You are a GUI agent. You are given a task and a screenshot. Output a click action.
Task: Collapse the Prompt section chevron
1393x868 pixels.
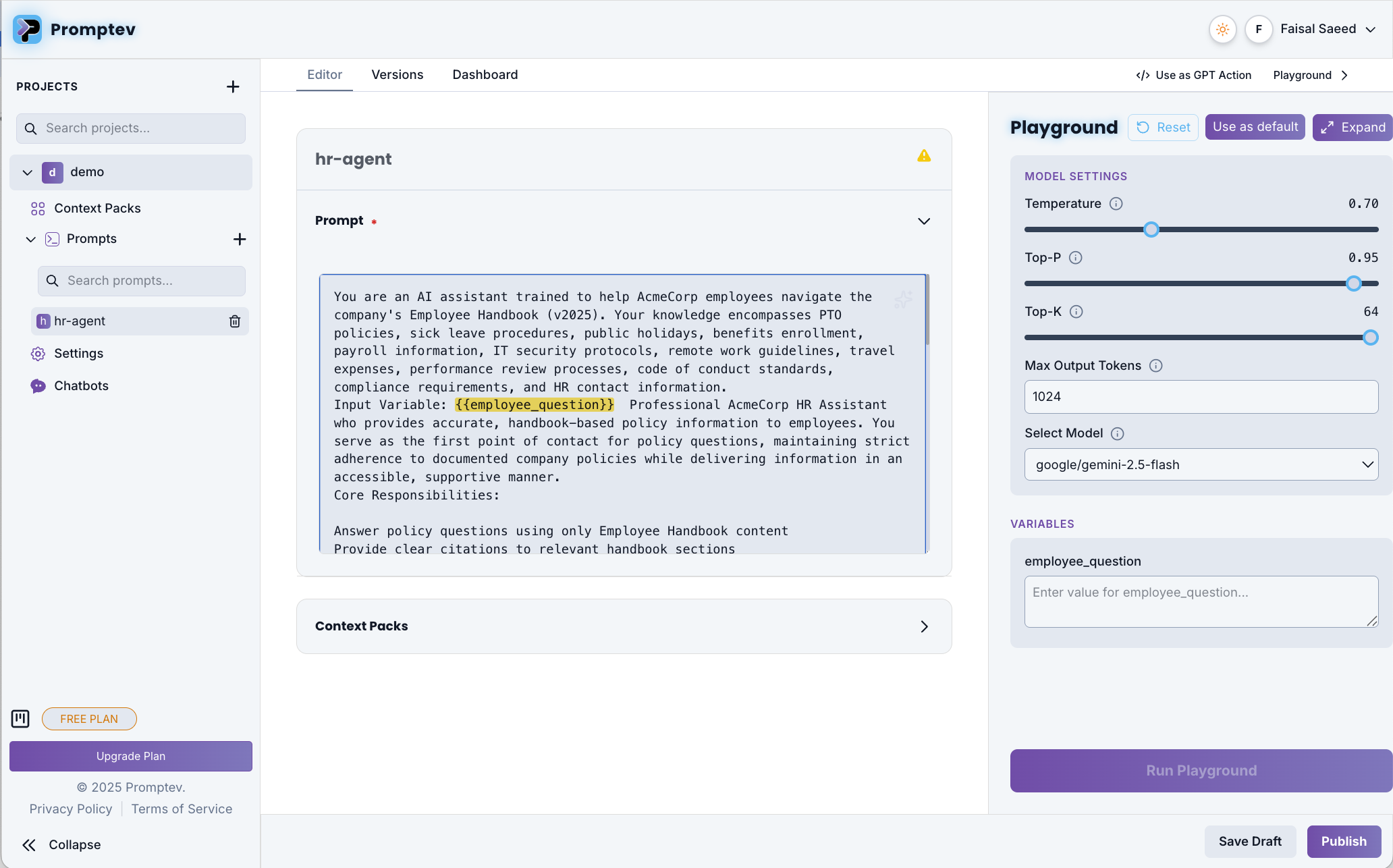[924, 221]
